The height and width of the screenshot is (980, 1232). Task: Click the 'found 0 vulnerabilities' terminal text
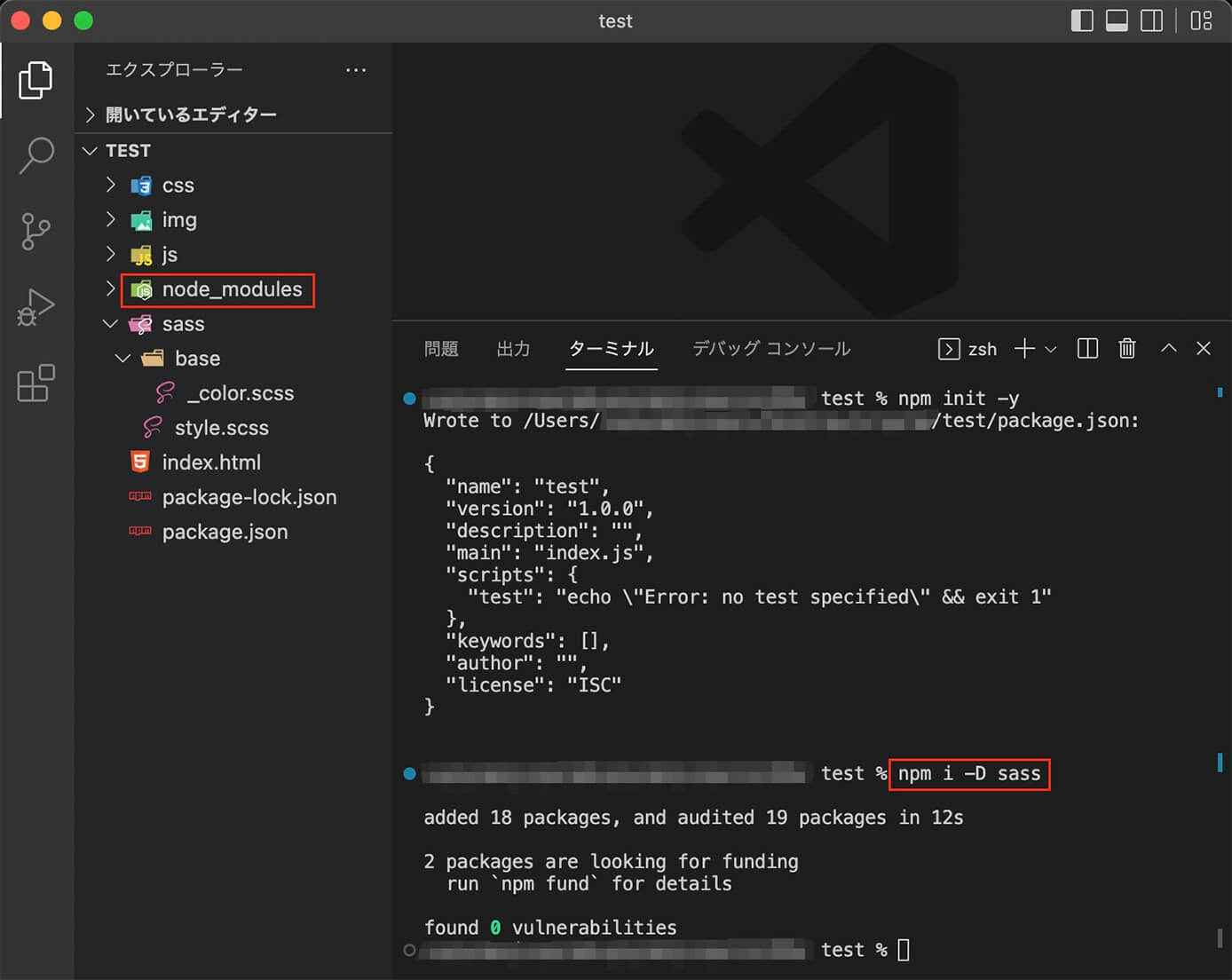[x=550, y=928]
